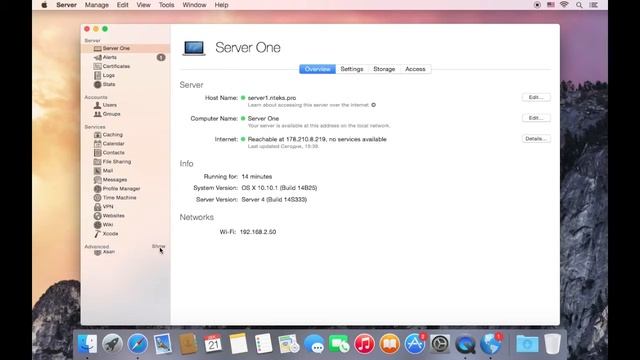Select Server One in the sidebar
Viewport: 640px width, 360px height.
(125, 48)
